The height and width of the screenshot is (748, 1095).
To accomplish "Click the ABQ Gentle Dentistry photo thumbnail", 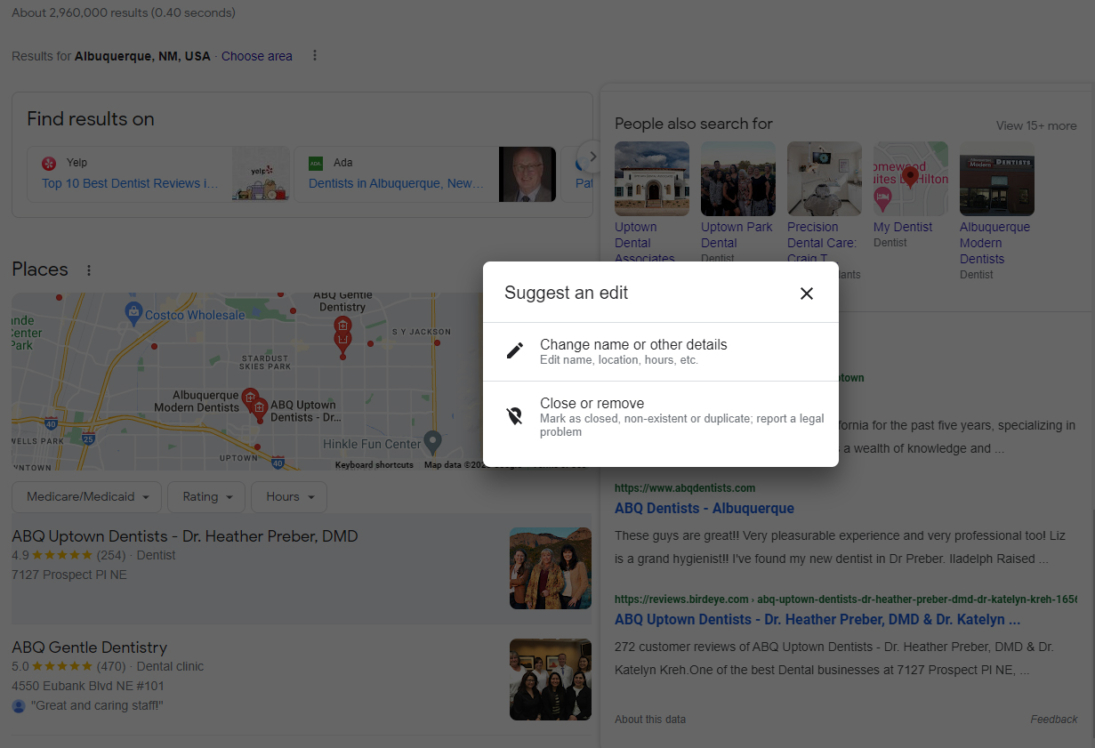I will click(x=550, y=679).
